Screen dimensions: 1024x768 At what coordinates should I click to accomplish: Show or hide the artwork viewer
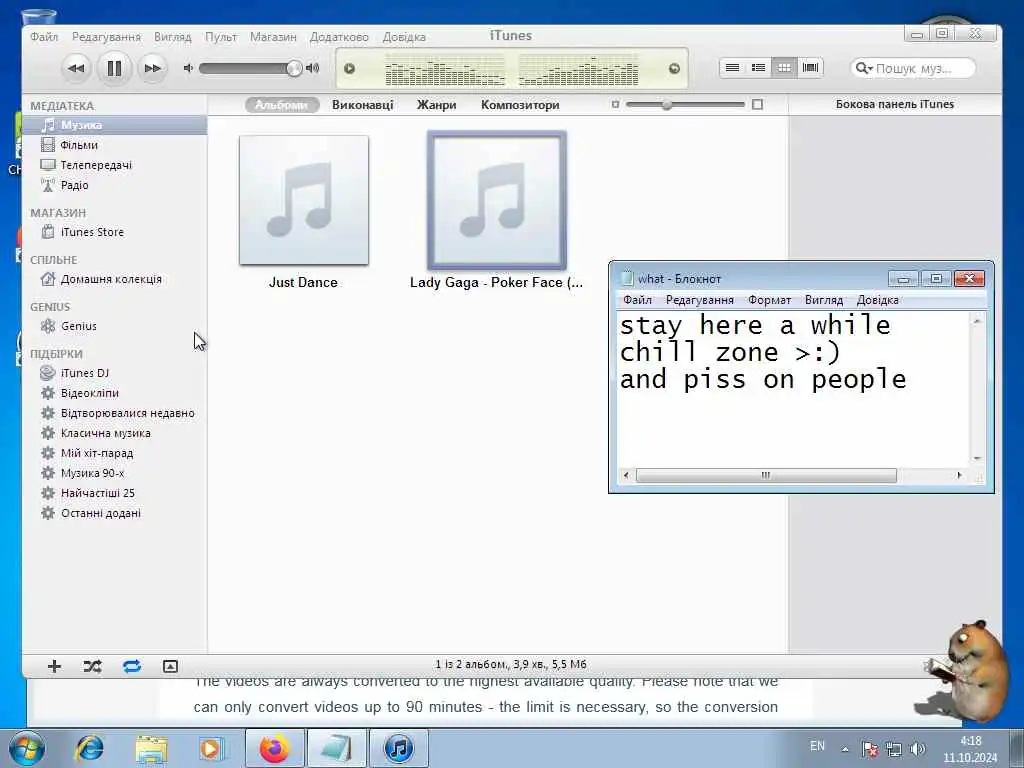pyautogui.click(x=170, y=666)
